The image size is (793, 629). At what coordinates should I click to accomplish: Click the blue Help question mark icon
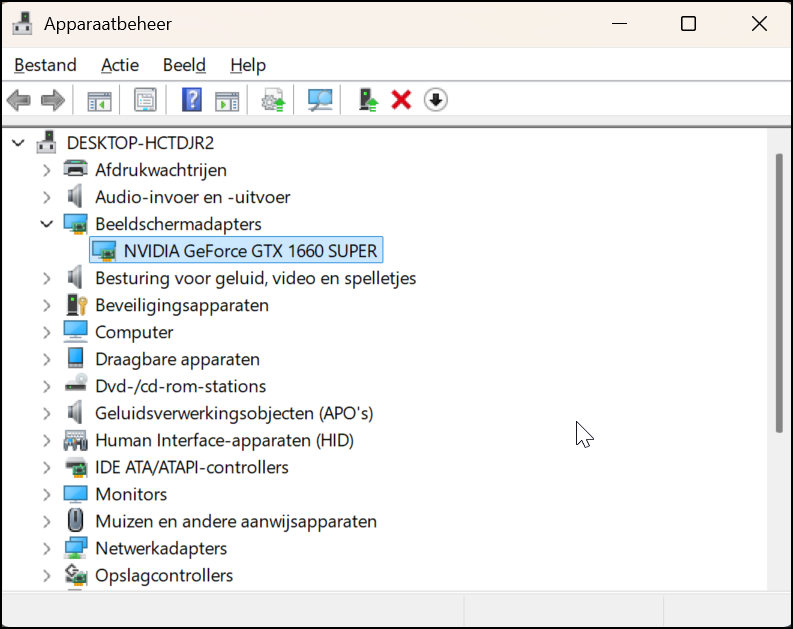point(191,100)
